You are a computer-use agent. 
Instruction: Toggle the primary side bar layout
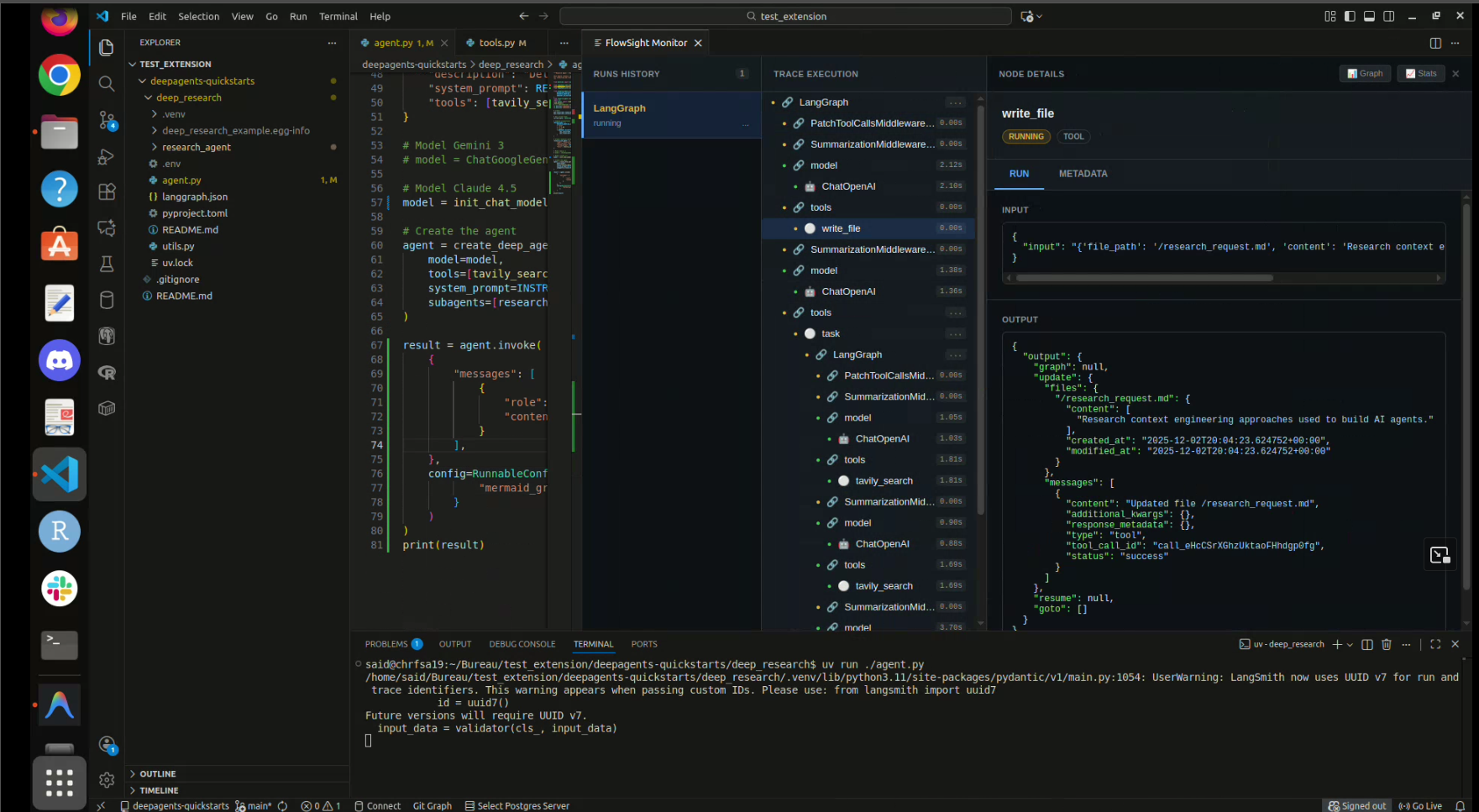pos(1350,16)
